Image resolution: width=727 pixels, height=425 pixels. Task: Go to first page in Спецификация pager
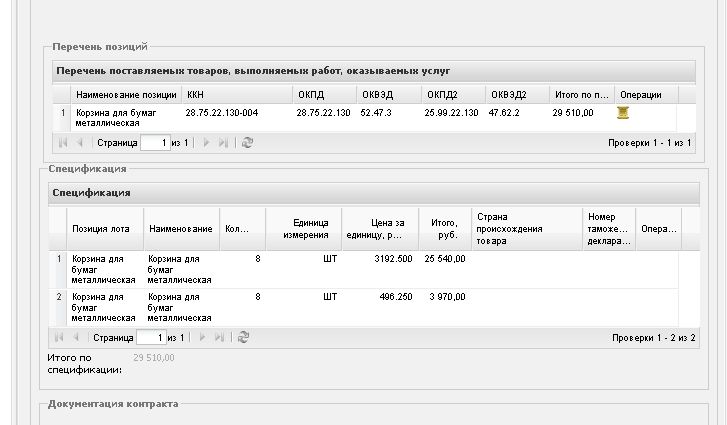(59, 337)
